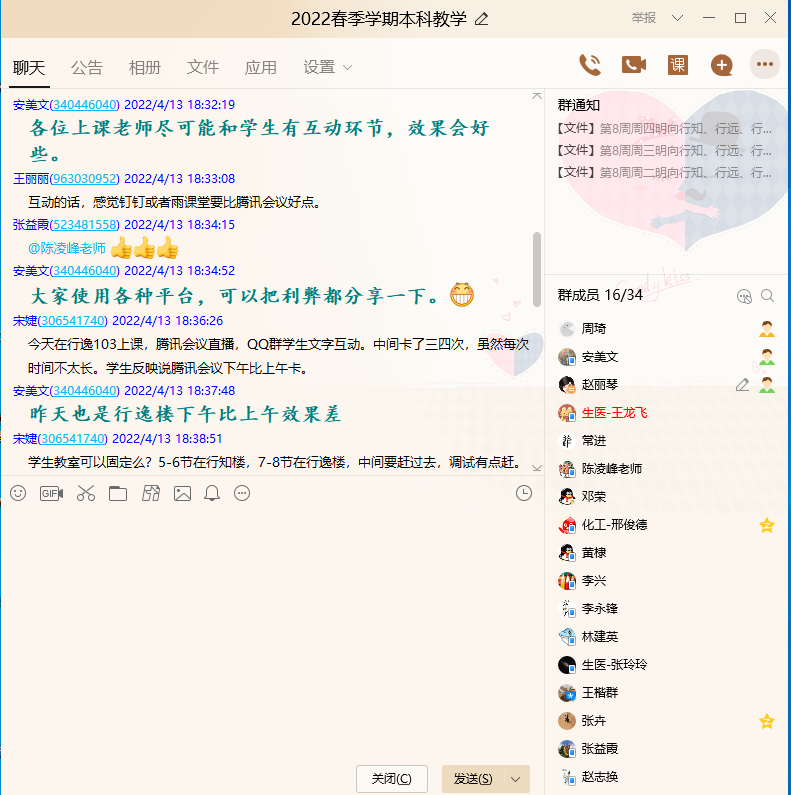Start a video call
Viewport: 791px width, 795px height.
click(633, 65)
